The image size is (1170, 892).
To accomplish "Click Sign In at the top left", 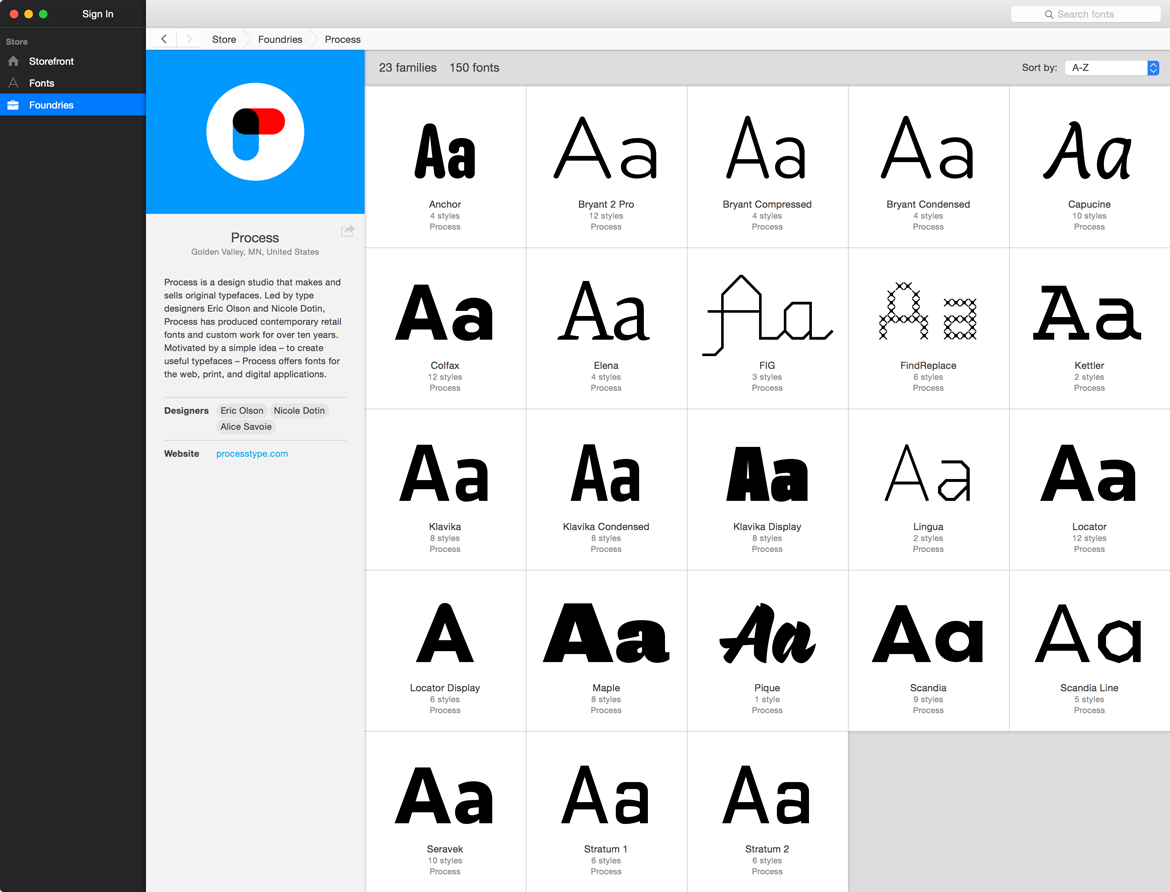I will pyautogui.click(x=97, y=14).
